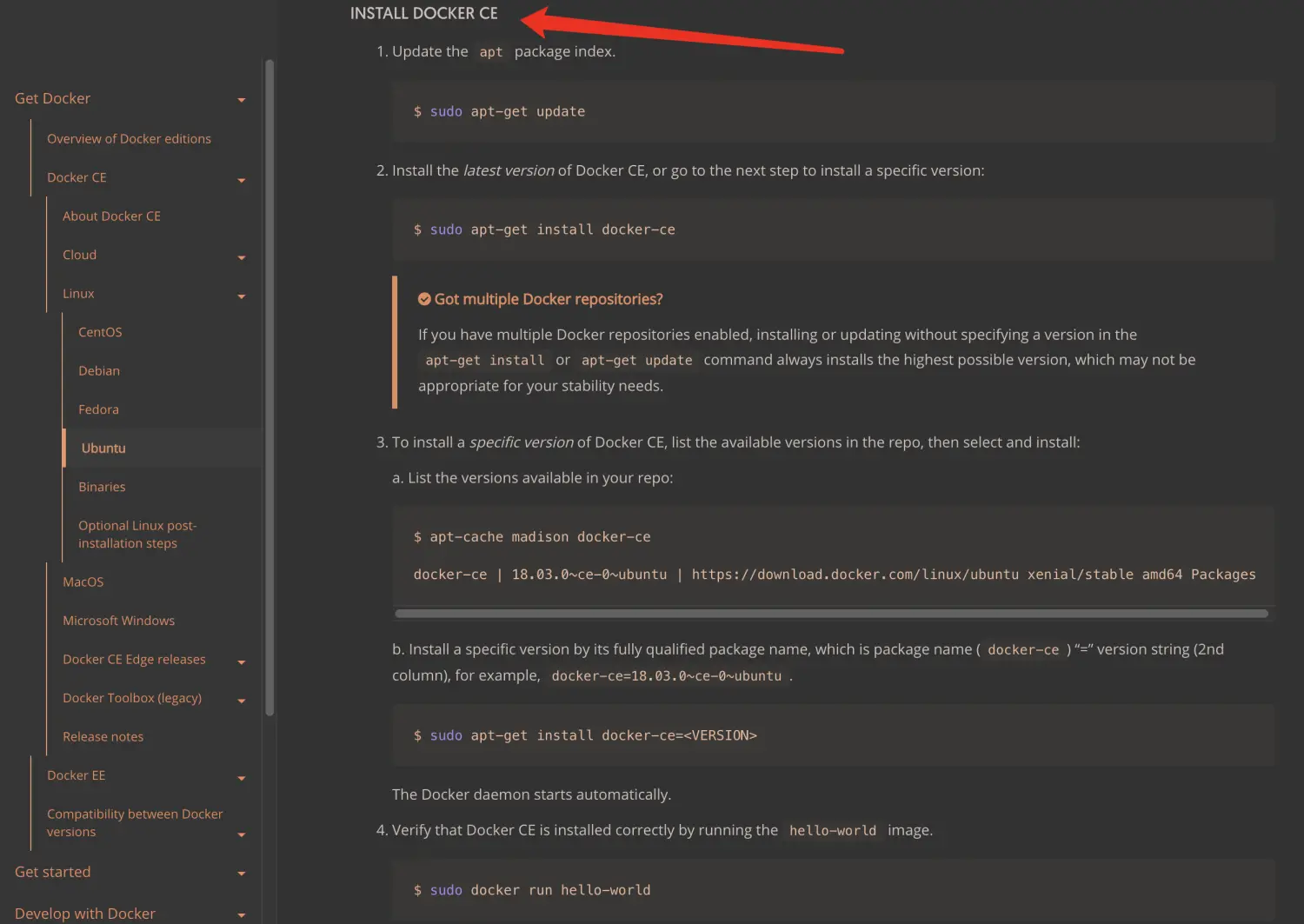Screen dimensions: 1304x924
Task: Click the 'sudo apt-get update' command
Action: click(x=508, y=111)
